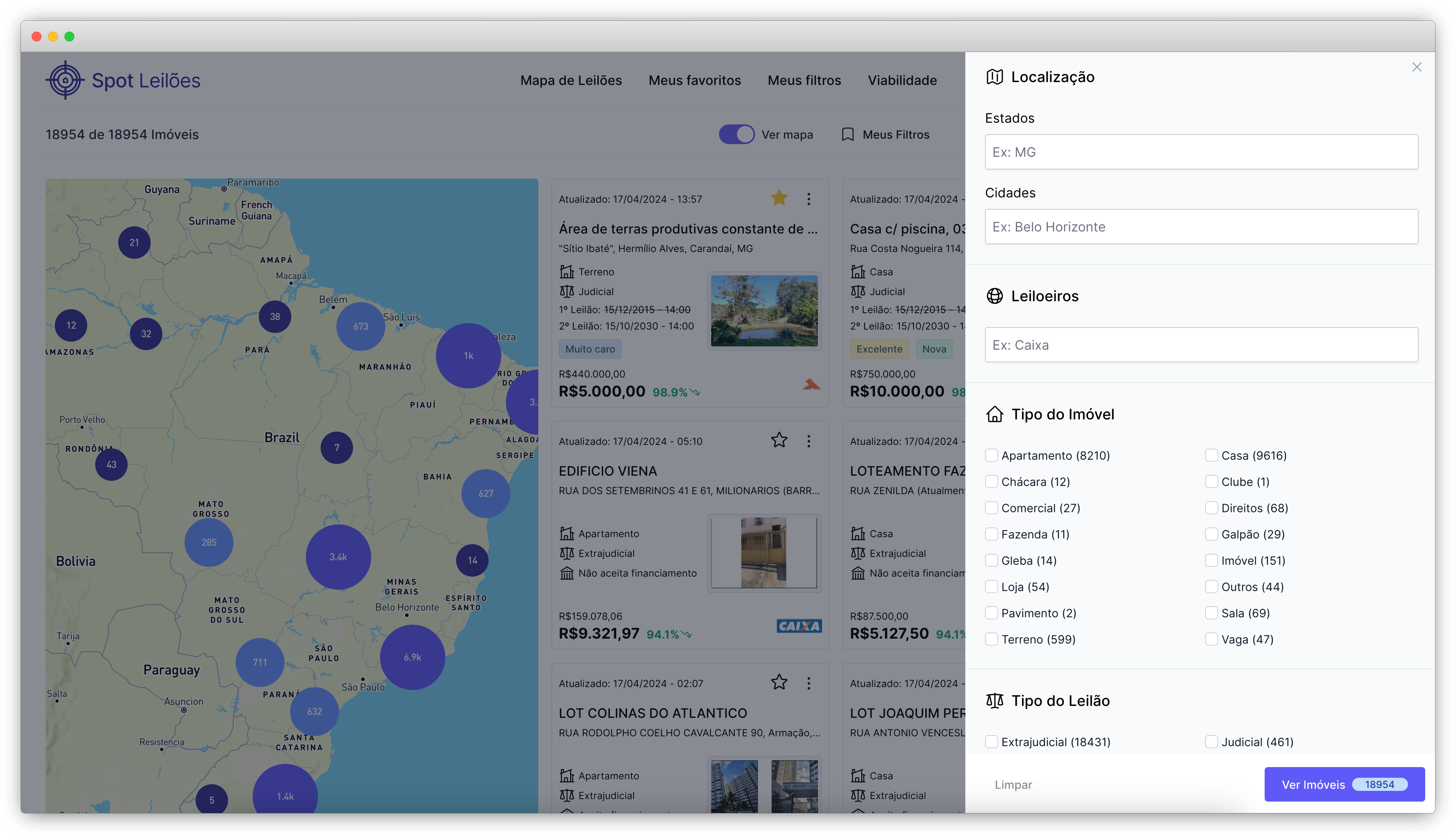Open Viabilidade nav item

pyautogui.click(x=902, y=80)
